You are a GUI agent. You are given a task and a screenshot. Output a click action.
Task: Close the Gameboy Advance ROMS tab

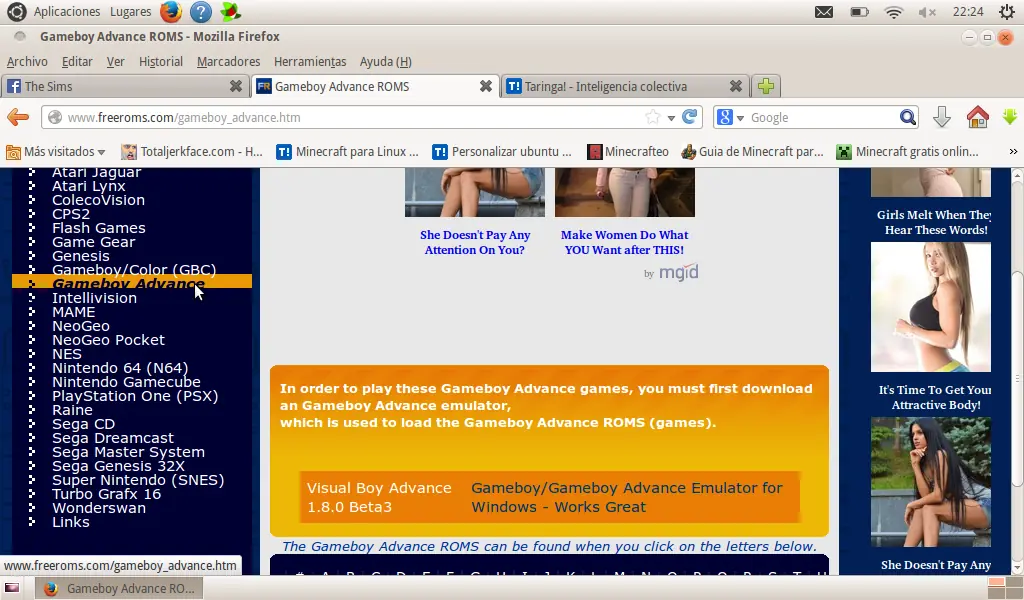click(486, 86)
